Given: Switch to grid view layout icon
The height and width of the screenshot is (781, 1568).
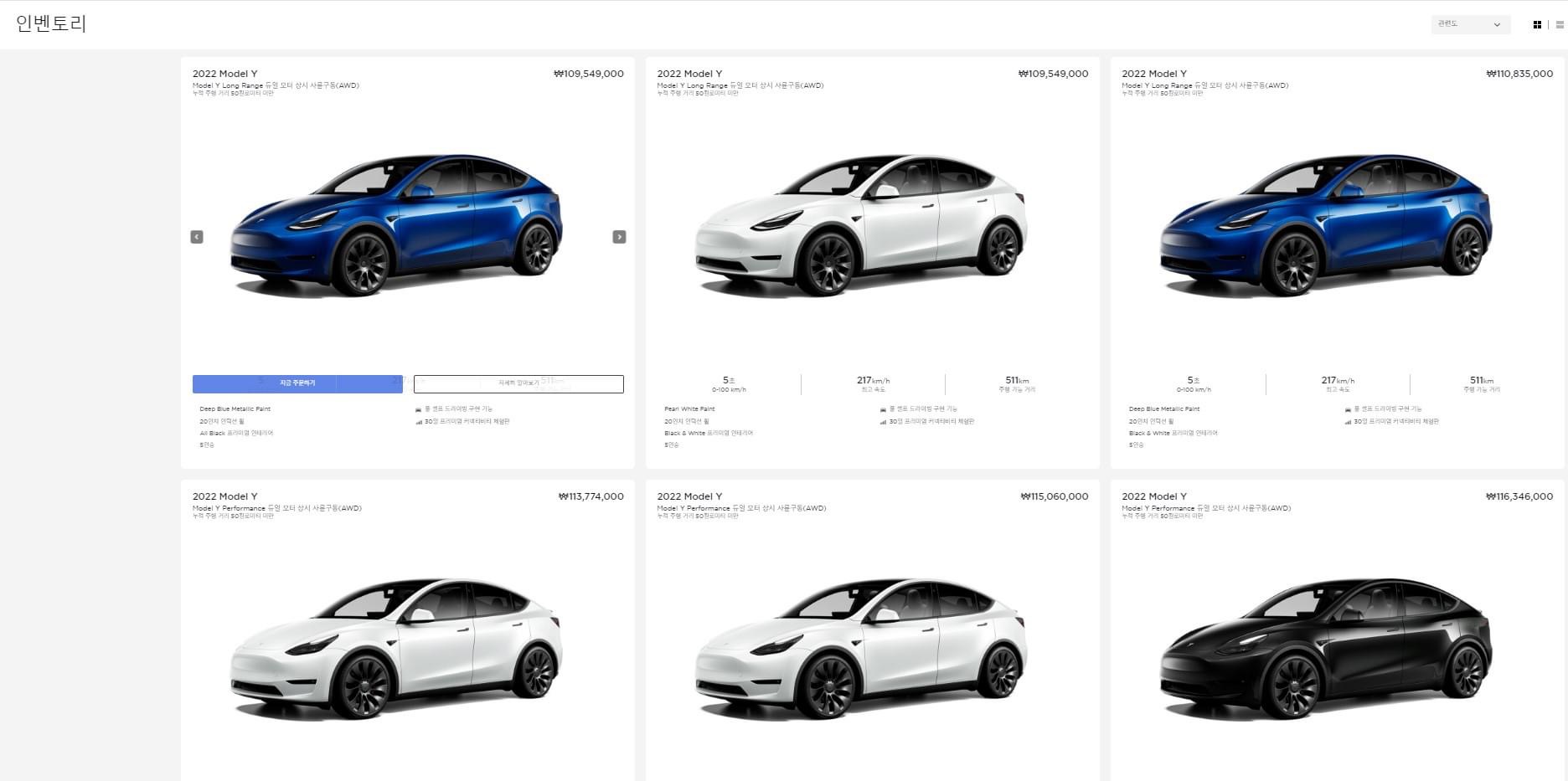Looking at the screenshot, I should (x=1537, y=25).
